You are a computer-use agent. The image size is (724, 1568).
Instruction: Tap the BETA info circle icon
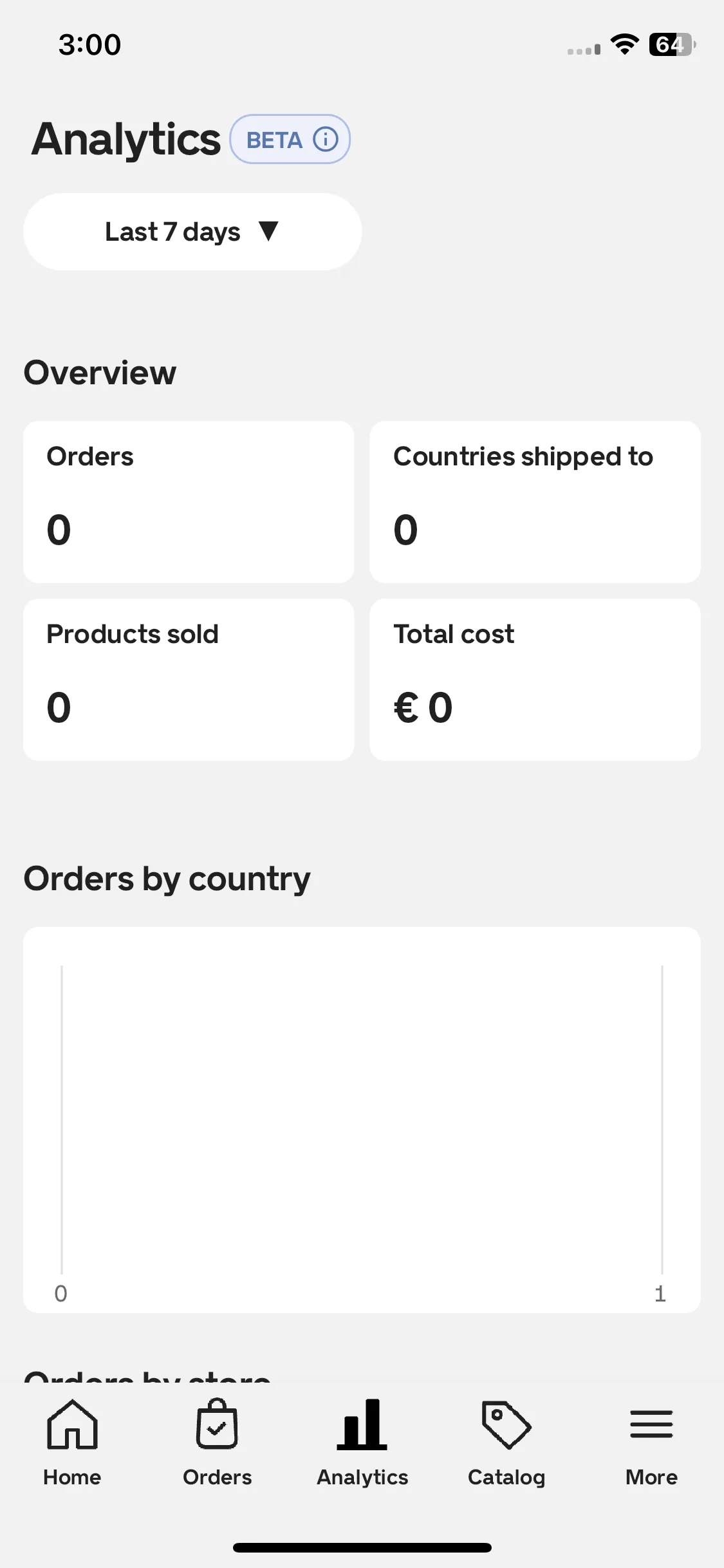(x=326, y=139)
